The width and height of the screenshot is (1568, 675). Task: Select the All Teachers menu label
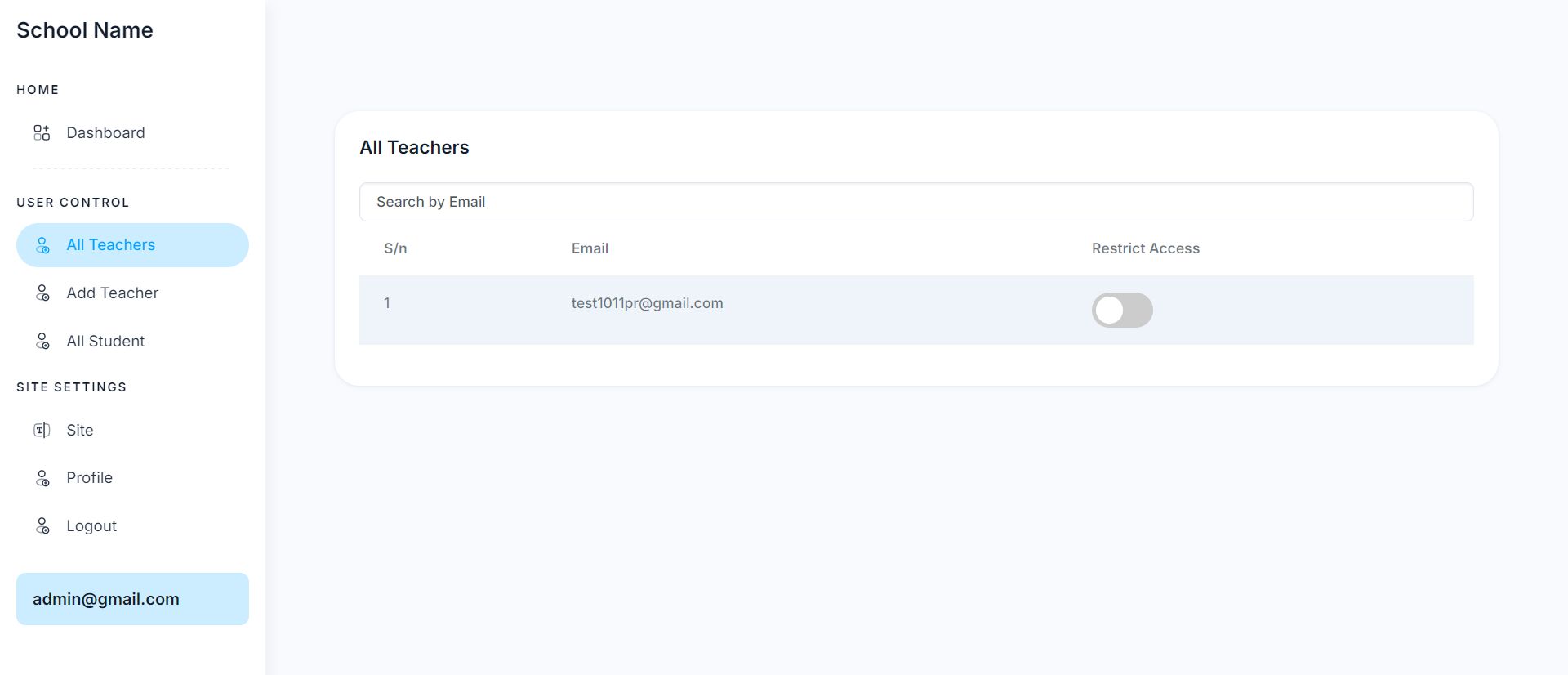(110, 245)
